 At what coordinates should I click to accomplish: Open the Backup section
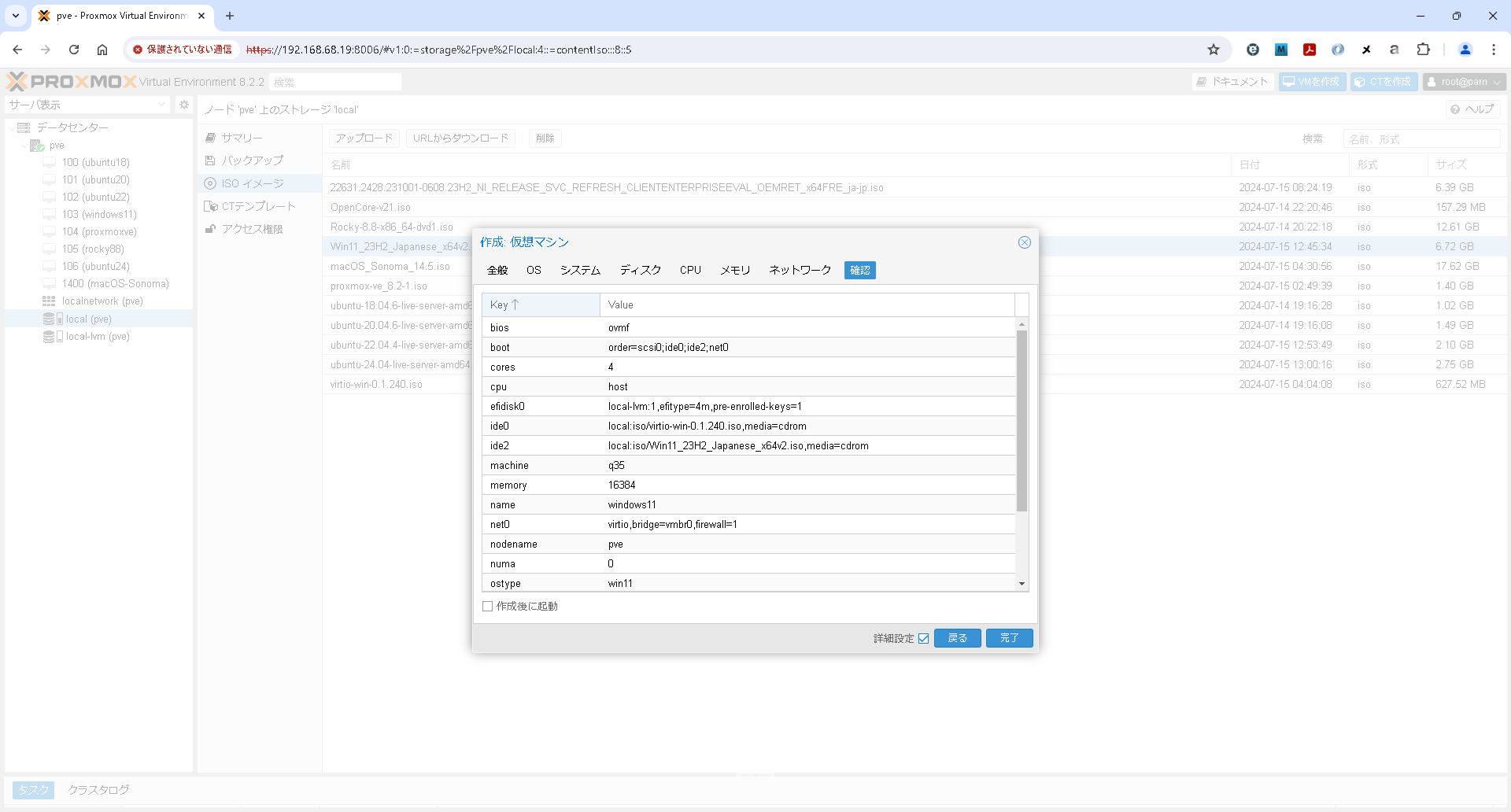[252, 161]
